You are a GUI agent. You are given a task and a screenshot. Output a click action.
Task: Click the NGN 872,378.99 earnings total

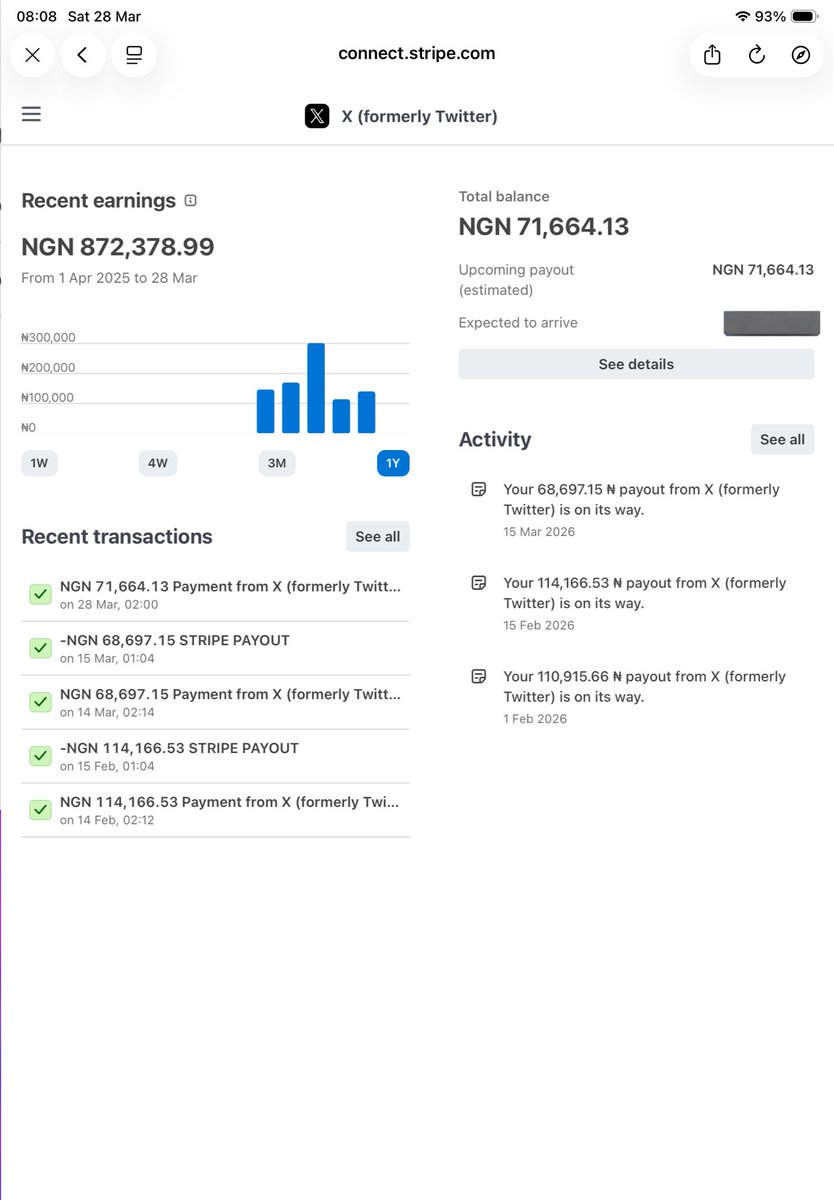click(x=118, y=247)
